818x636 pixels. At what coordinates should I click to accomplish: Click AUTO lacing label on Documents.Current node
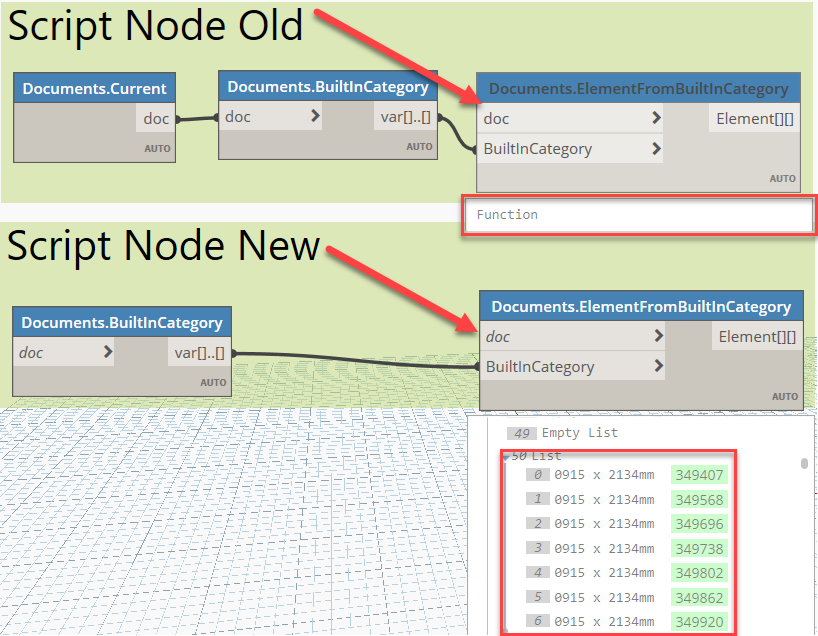coord(157,149)
